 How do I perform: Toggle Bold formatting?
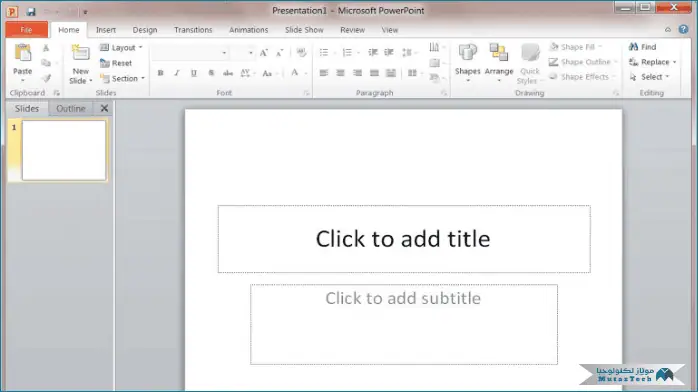pyautogui.click(x=160, y=73)
